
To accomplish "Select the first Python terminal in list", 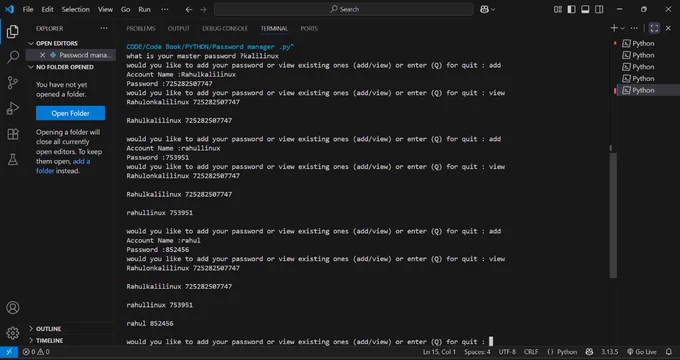I will click(x=638, y=43).
